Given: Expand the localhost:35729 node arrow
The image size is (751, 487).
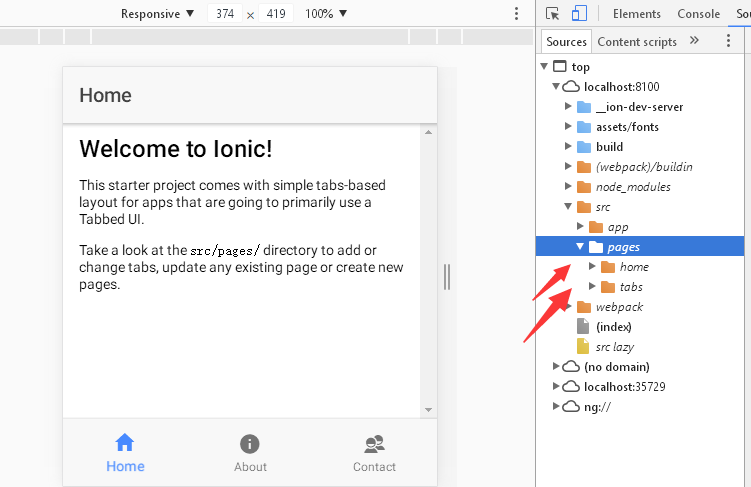Looking at the screenshot, I should pos(556,386).
